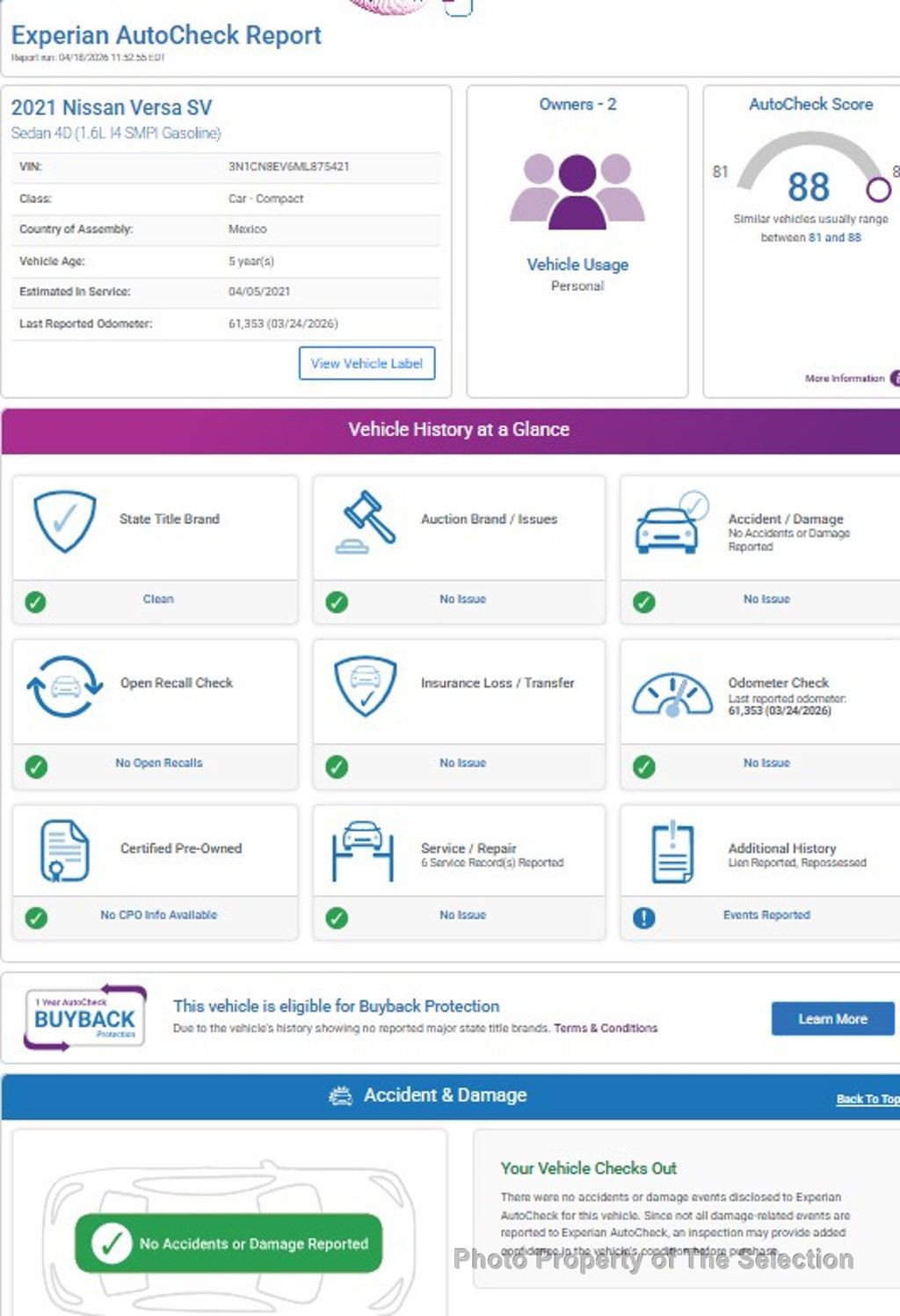Click the Lien Reported, Repossessed text
The width and height of the screenshot is (900, 1316).
click(797, 863)
